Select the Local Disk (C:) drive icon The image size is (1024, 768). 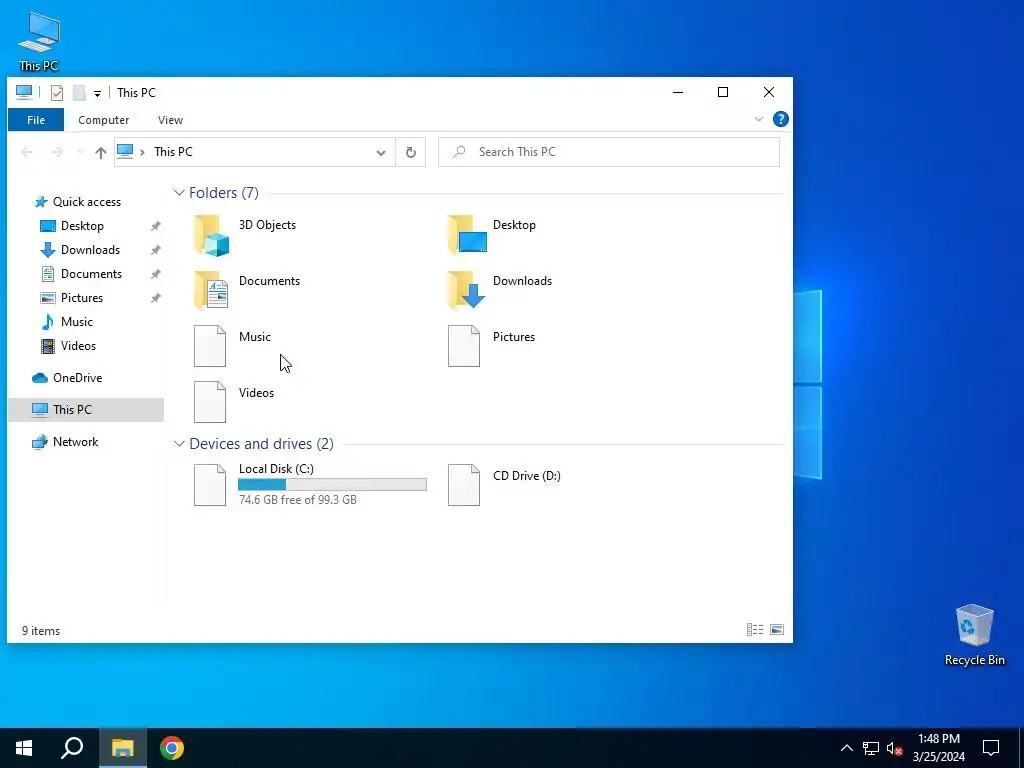[x=210, y=485]
